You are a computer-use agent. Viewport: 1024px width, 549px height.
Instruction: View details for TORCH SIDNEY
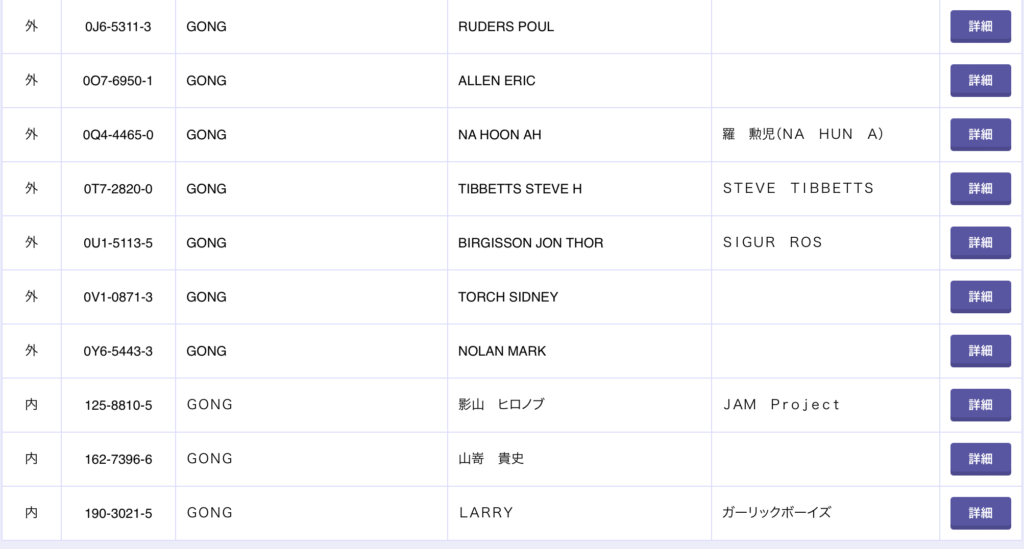[980, 297]
